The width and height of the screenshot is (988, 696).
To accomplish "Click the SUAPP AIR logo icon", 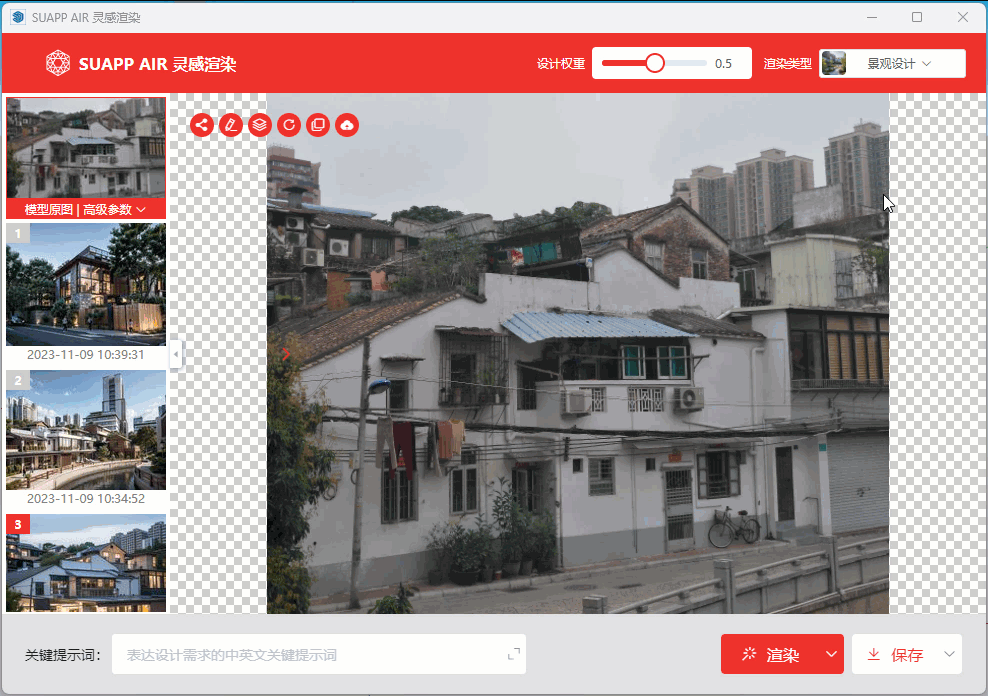I will coord(58,63).
